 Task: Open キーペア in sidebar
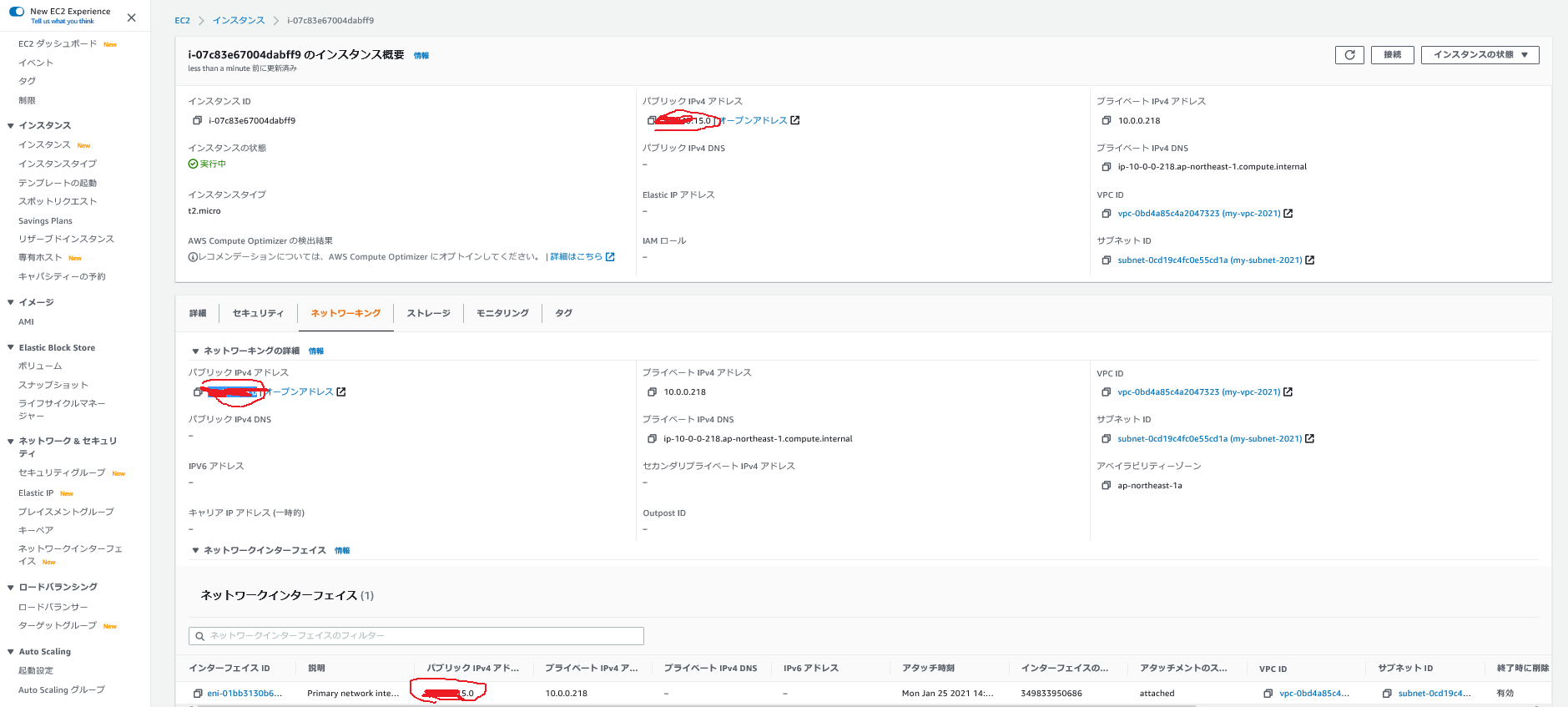[36, 531]
